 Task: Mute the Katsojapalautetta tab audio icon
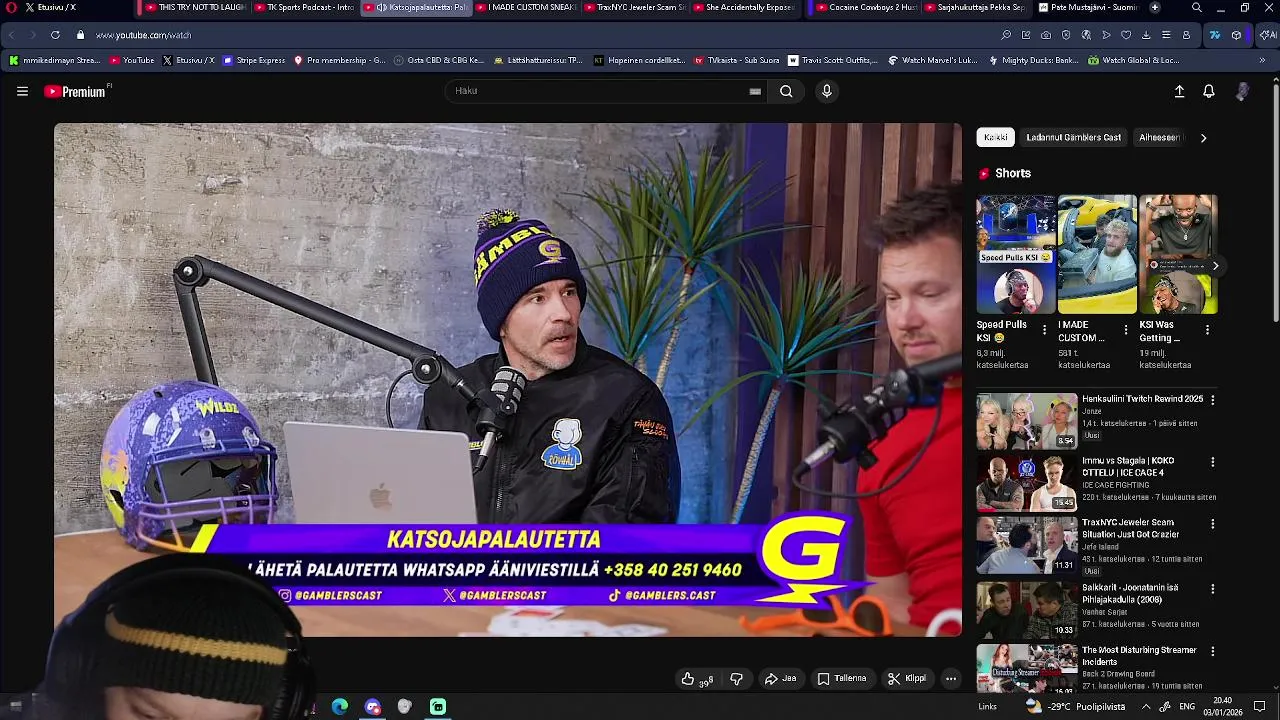coord(381,7)
